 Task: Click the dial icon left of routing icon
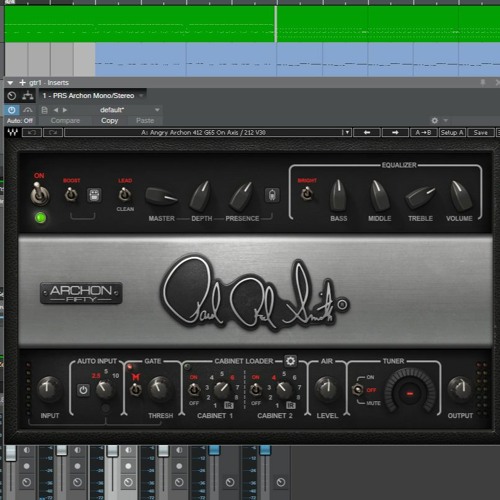[12, 96]
